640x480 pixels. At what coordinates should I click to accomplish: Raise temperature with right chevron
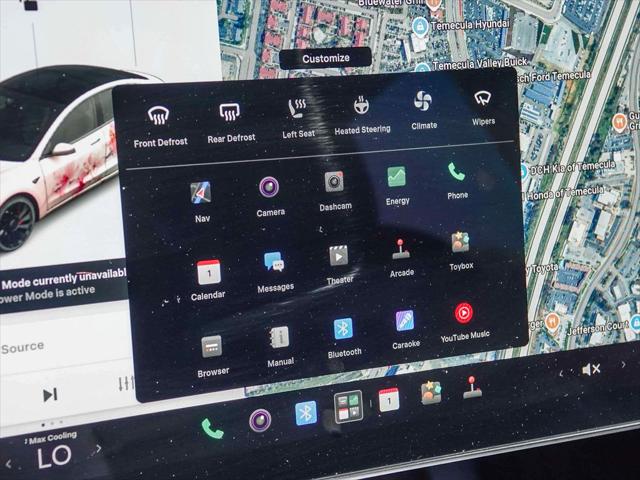(98, 449)
